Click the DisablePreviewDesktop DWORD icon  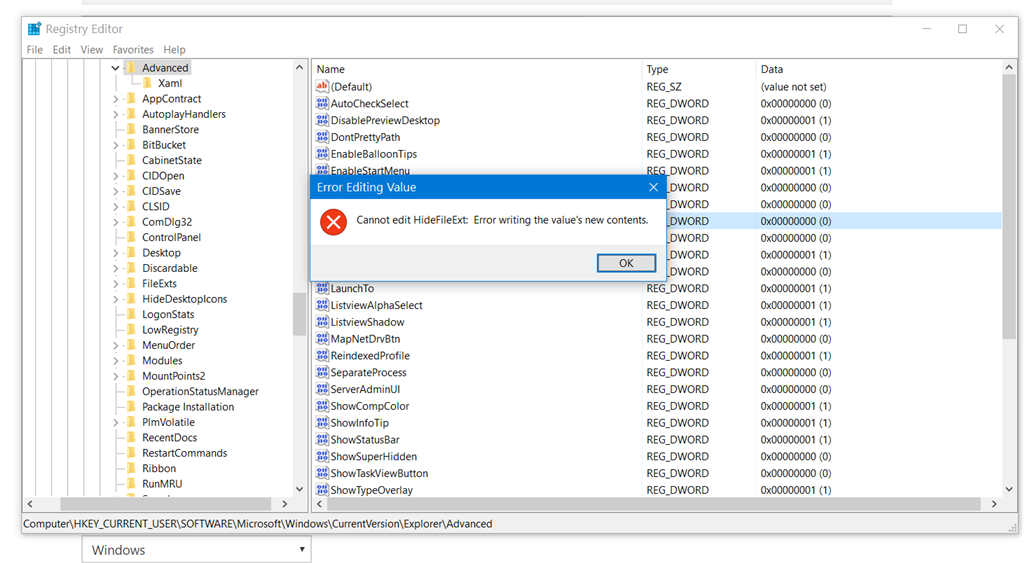322,120
